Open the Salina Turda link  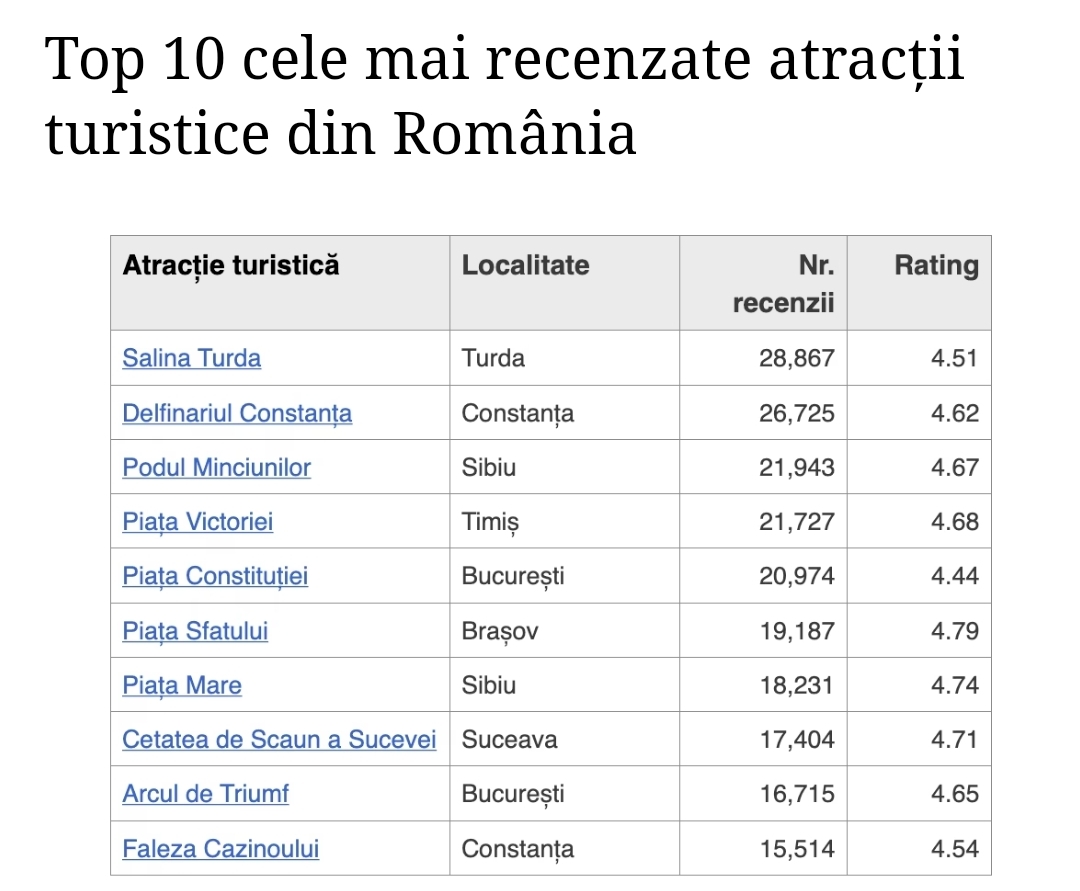pyautogui.click(x=191, y=358)
